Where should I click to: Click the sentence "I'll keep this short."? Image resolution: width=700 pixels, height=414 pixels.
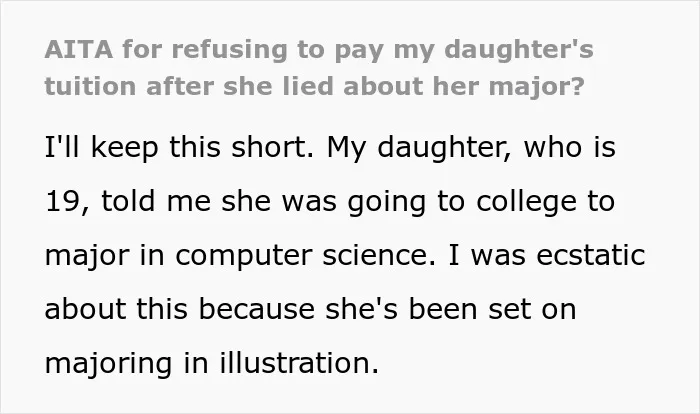point(179,147)
